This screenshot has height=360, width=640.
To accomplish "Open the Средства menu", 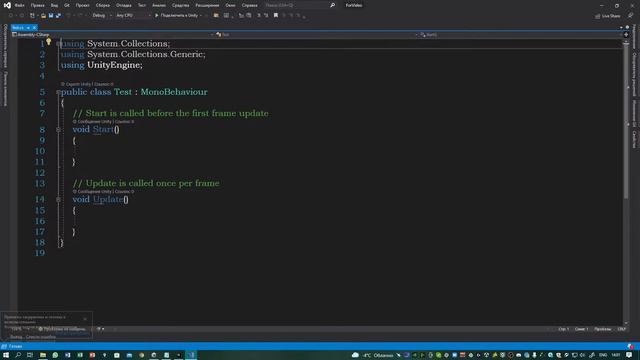I will tap(180, 5).
